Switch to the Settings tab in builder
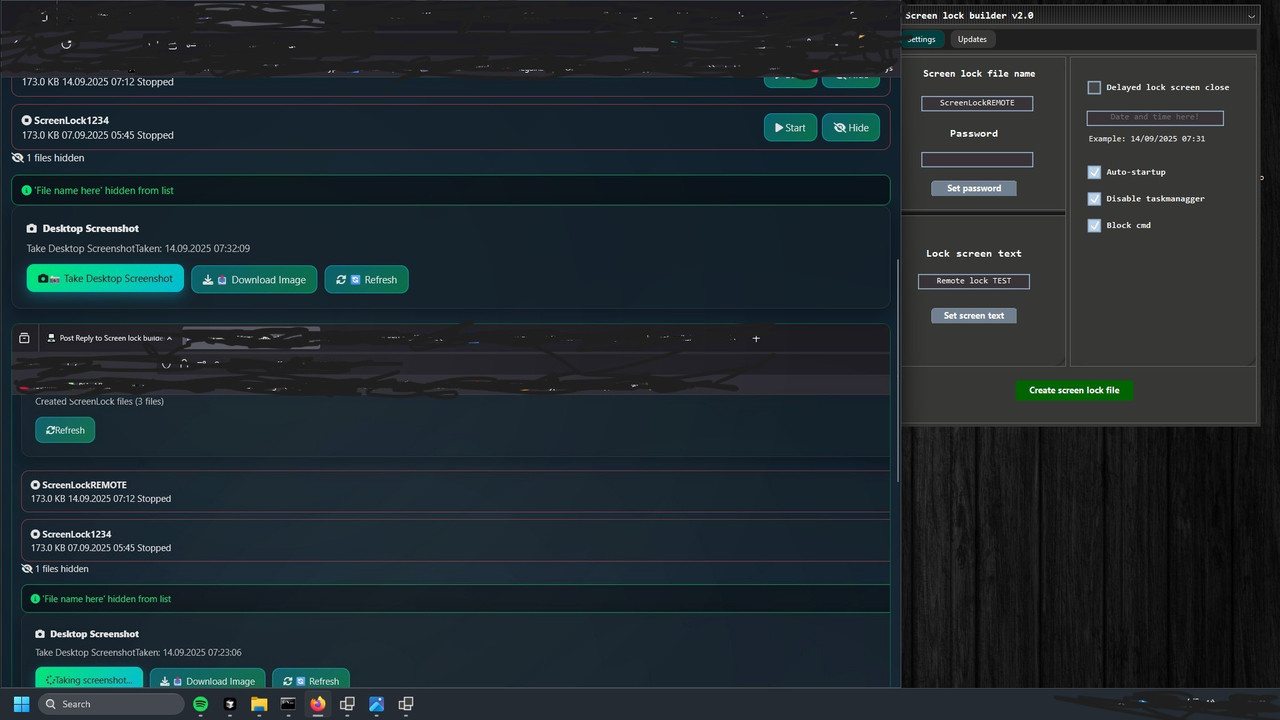The image size is (1280, 720). tap(921, 40)
